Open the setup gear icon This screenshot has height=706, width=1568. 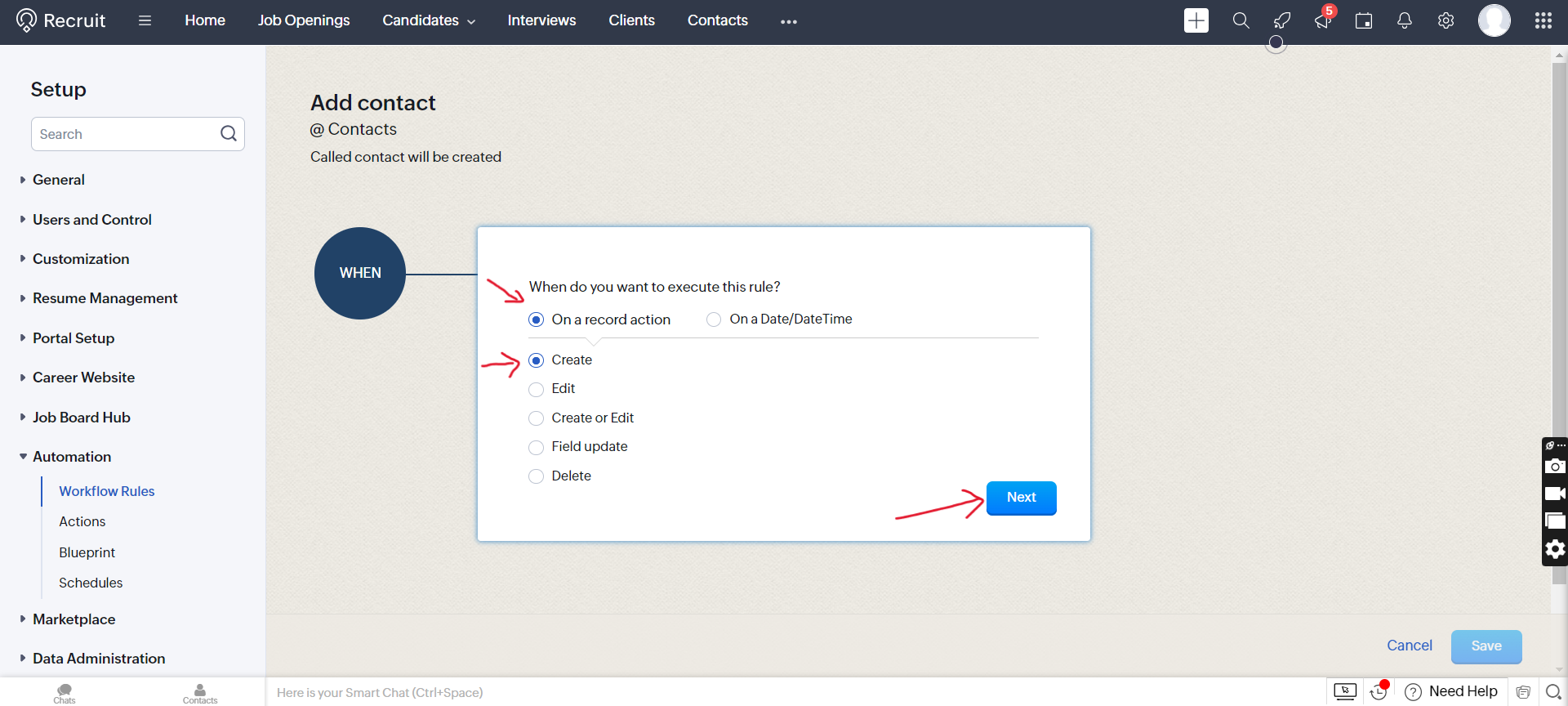tap(1445, 20)
